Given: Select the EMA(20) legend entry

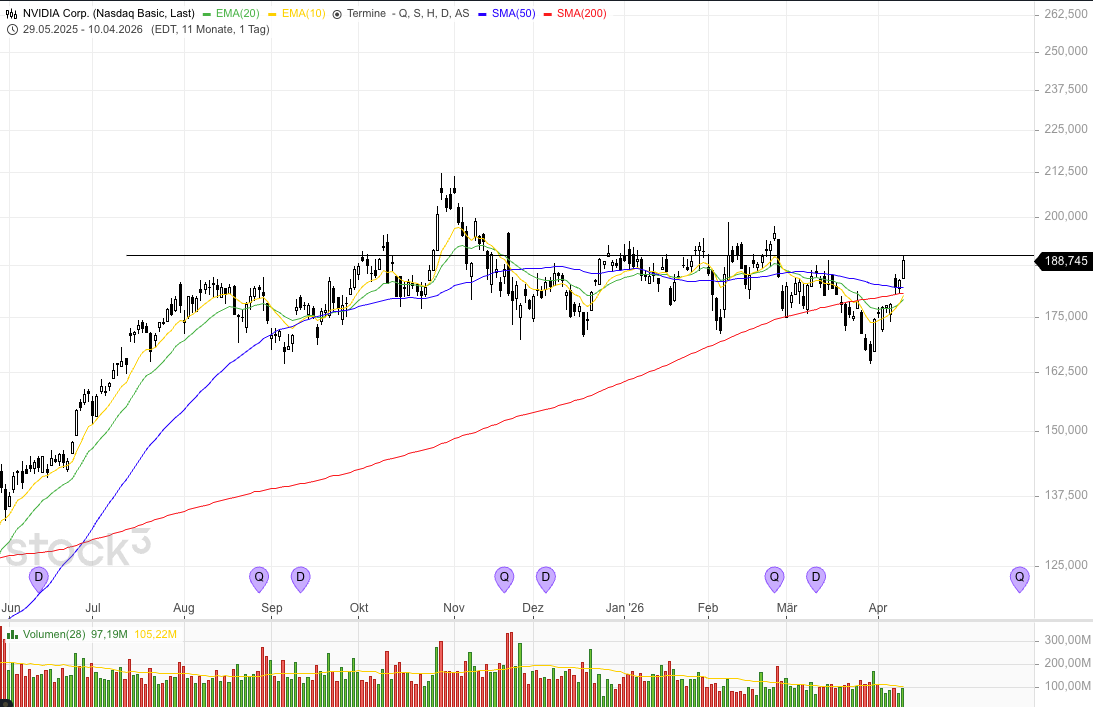Looking at the screenshot, I should coord(232,13).
